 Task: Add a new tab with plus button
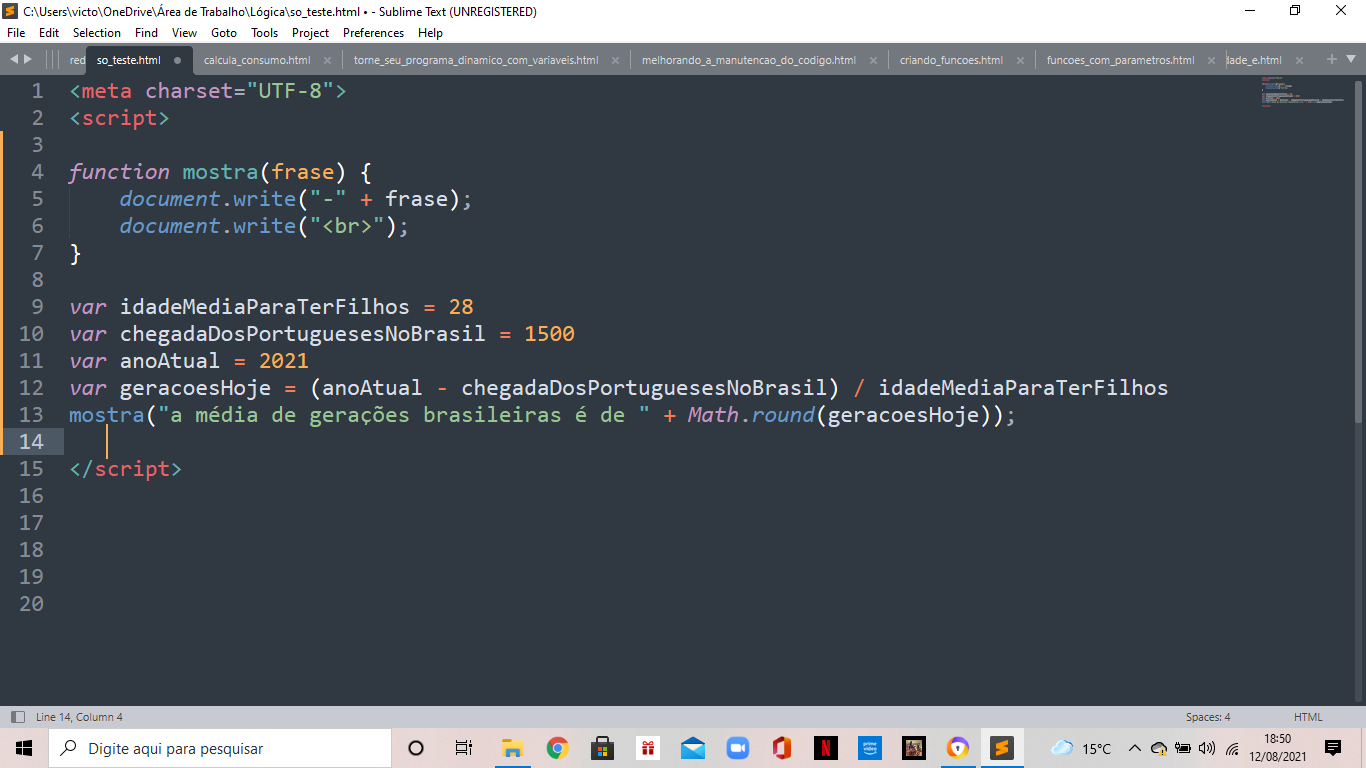1332,60
